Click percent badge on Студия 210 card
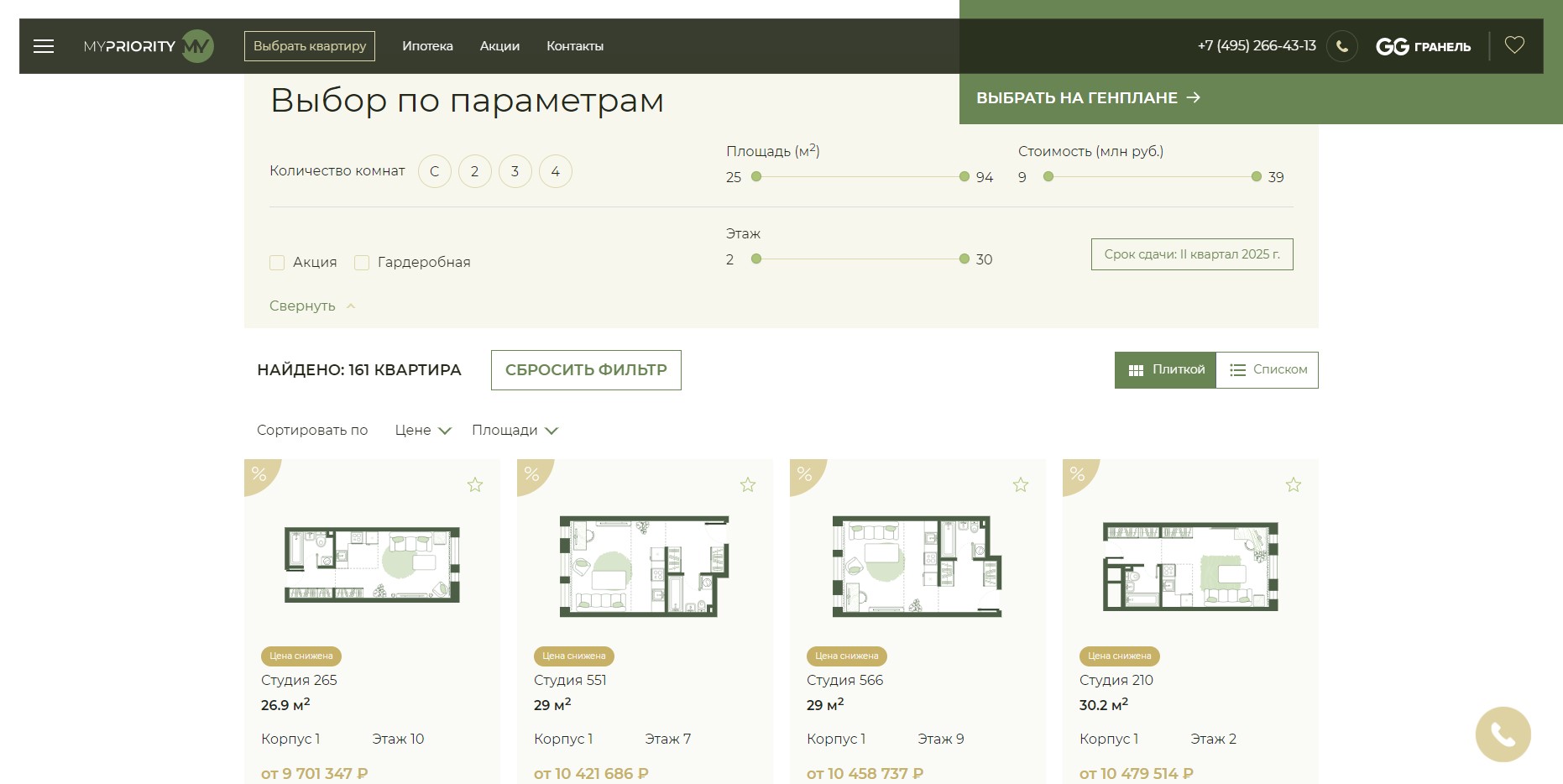 1078,474
